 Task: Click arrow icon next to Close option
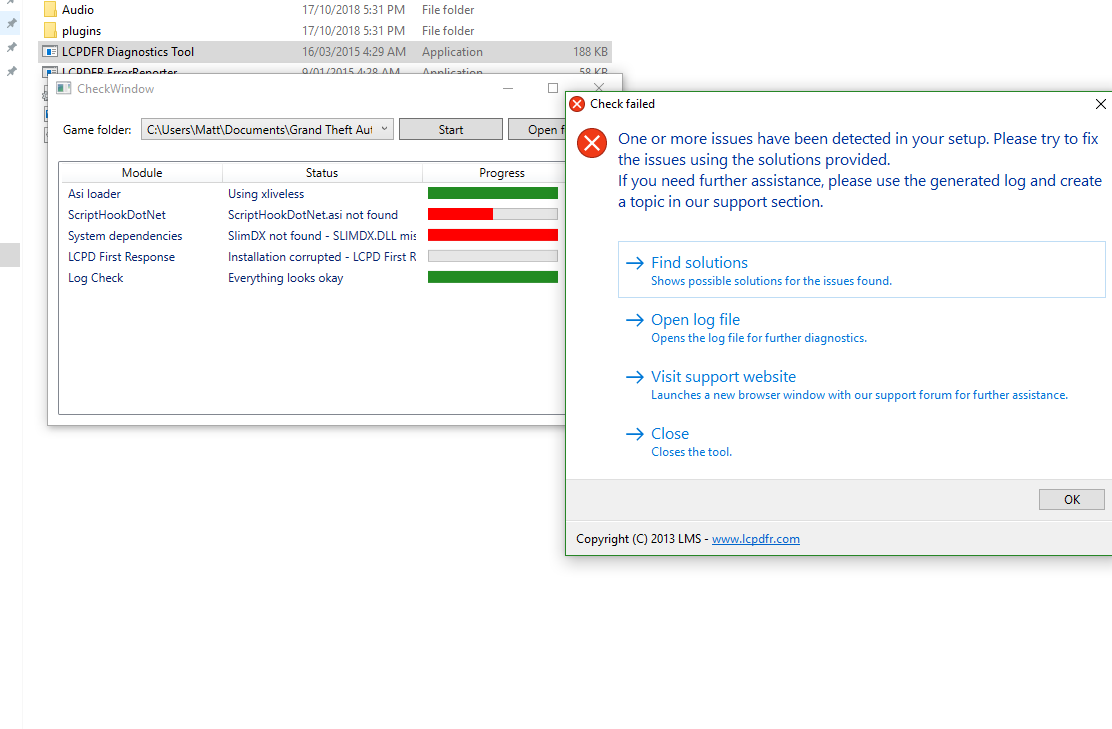coord(634,433)
